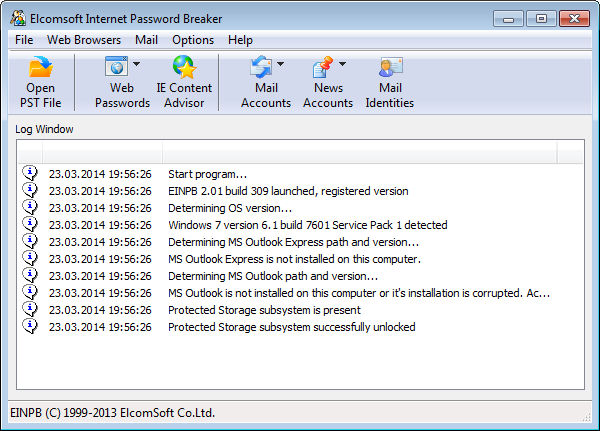Select the Windows 7 version detected log row
600x431 pixels.
click(307, 225)
